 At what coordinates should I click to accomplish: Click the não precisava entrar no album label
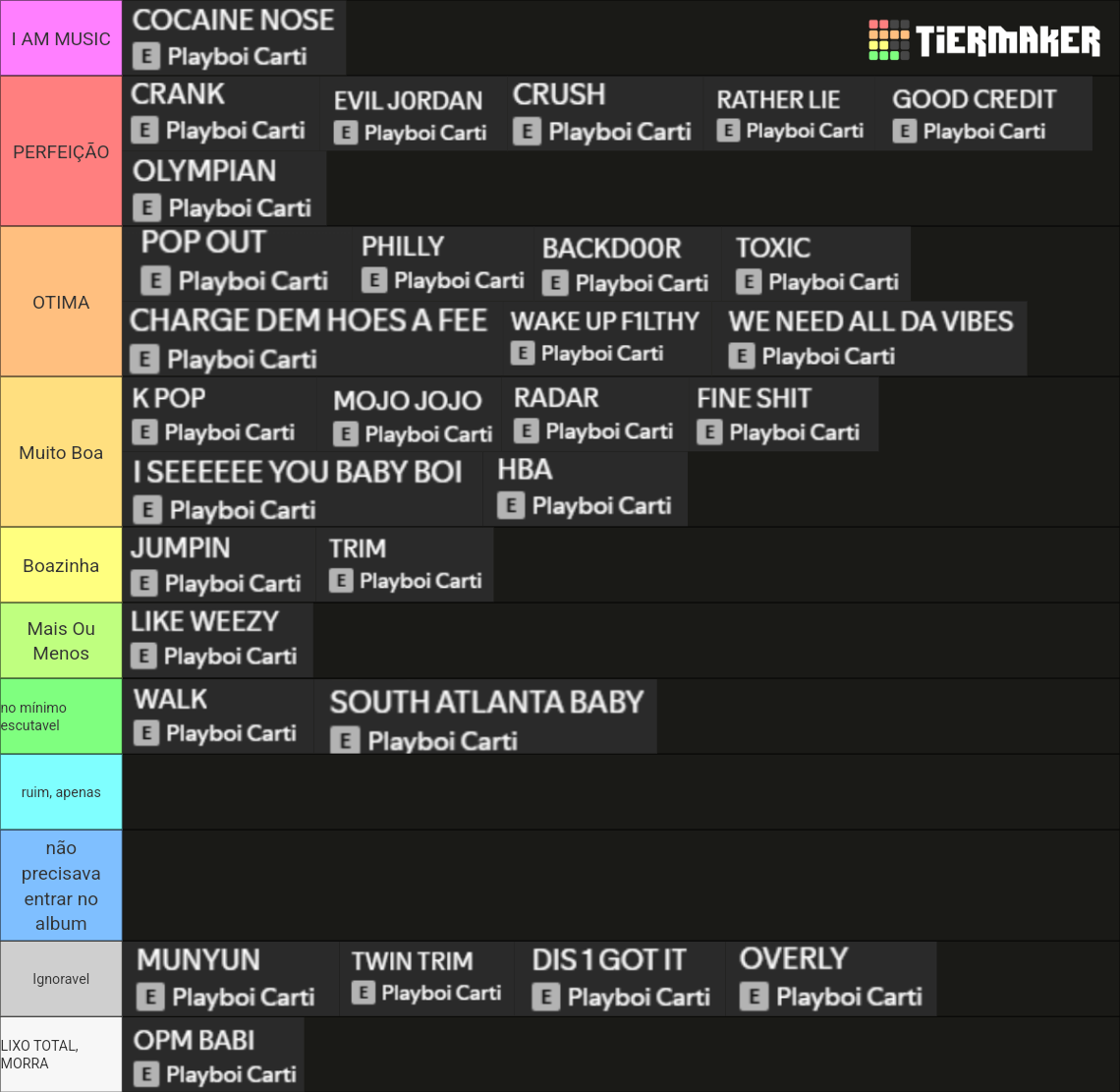tap(61, 886)
